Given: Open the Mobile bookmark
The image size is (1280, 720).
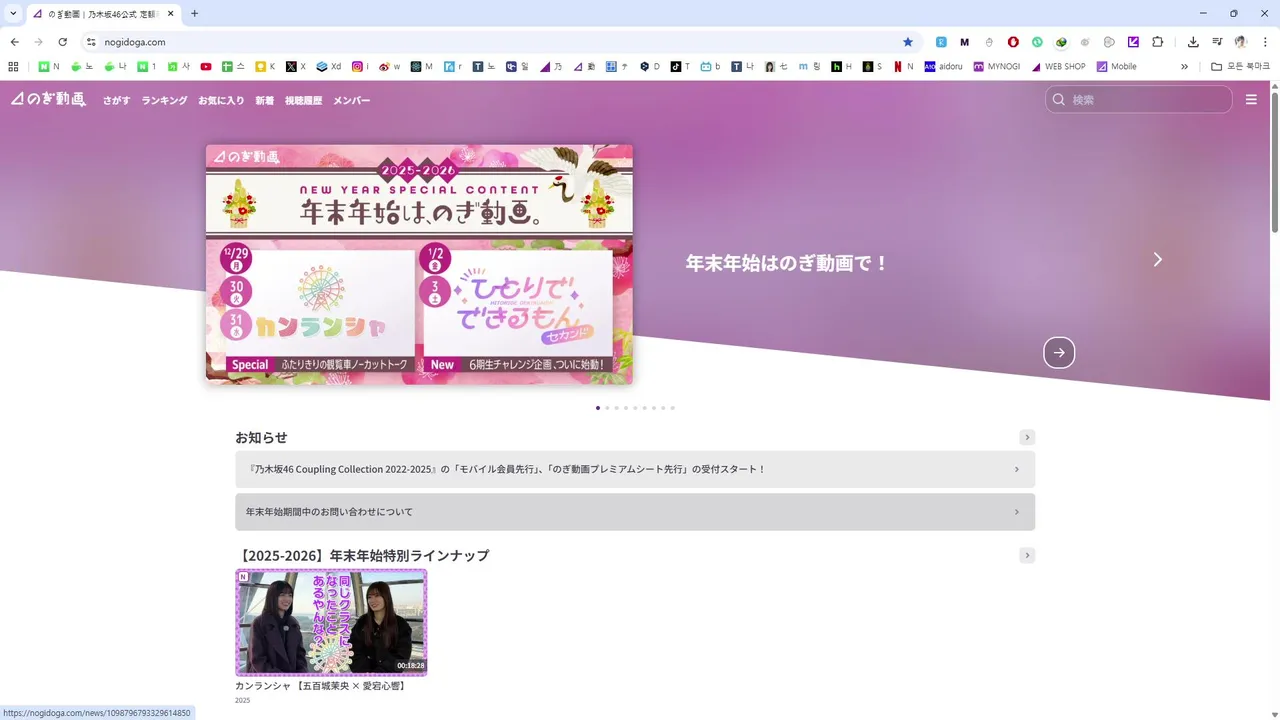Looking at the screenshot, I should [1117, 67].
